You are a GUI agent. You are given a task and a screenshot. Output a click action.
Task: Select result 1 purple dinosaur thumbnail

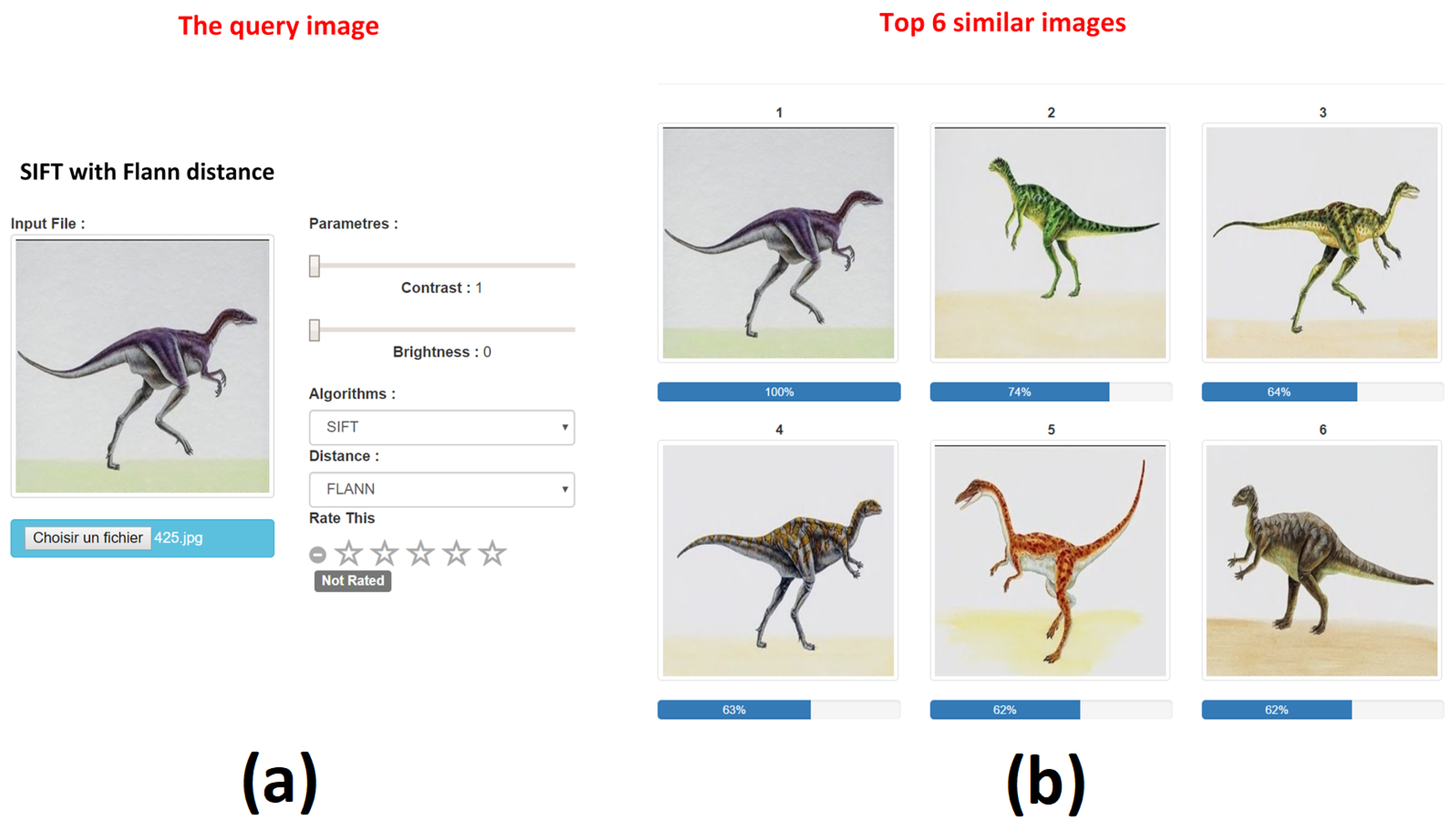[x=778, y=243]
